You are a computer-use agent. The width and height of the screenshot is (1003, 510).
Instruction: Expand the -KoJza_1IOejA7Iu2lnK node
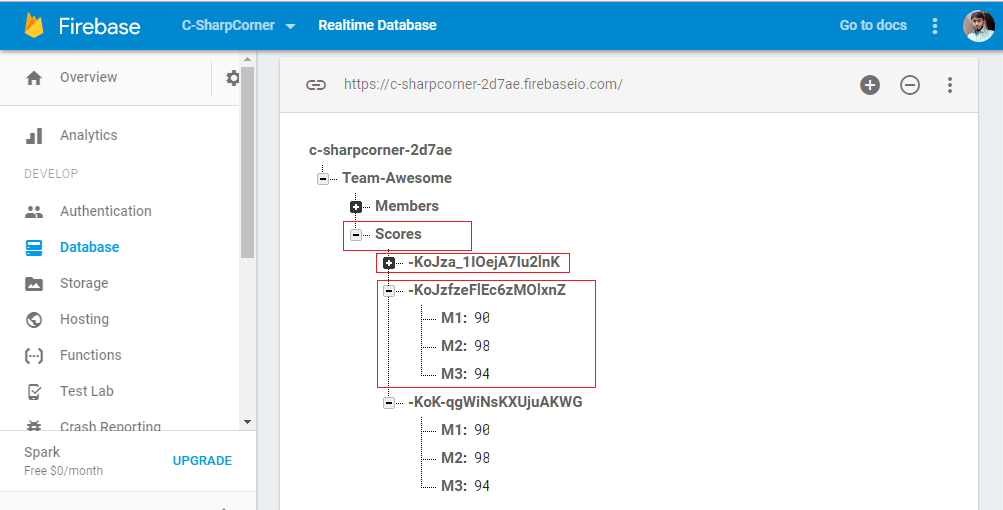coord(389,262)
